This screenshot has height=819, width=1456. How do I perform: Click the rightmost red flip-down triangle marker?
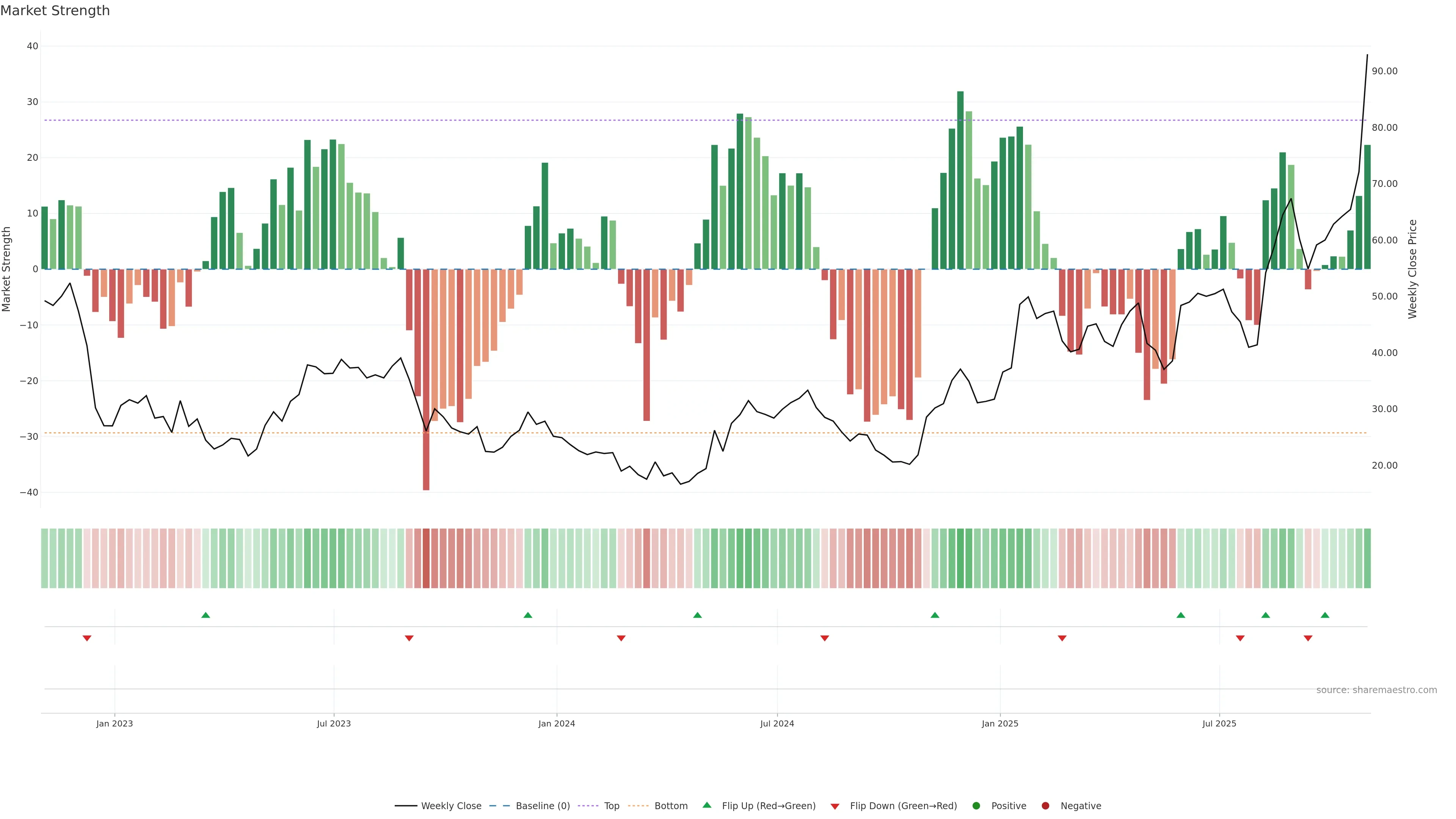1308,638
